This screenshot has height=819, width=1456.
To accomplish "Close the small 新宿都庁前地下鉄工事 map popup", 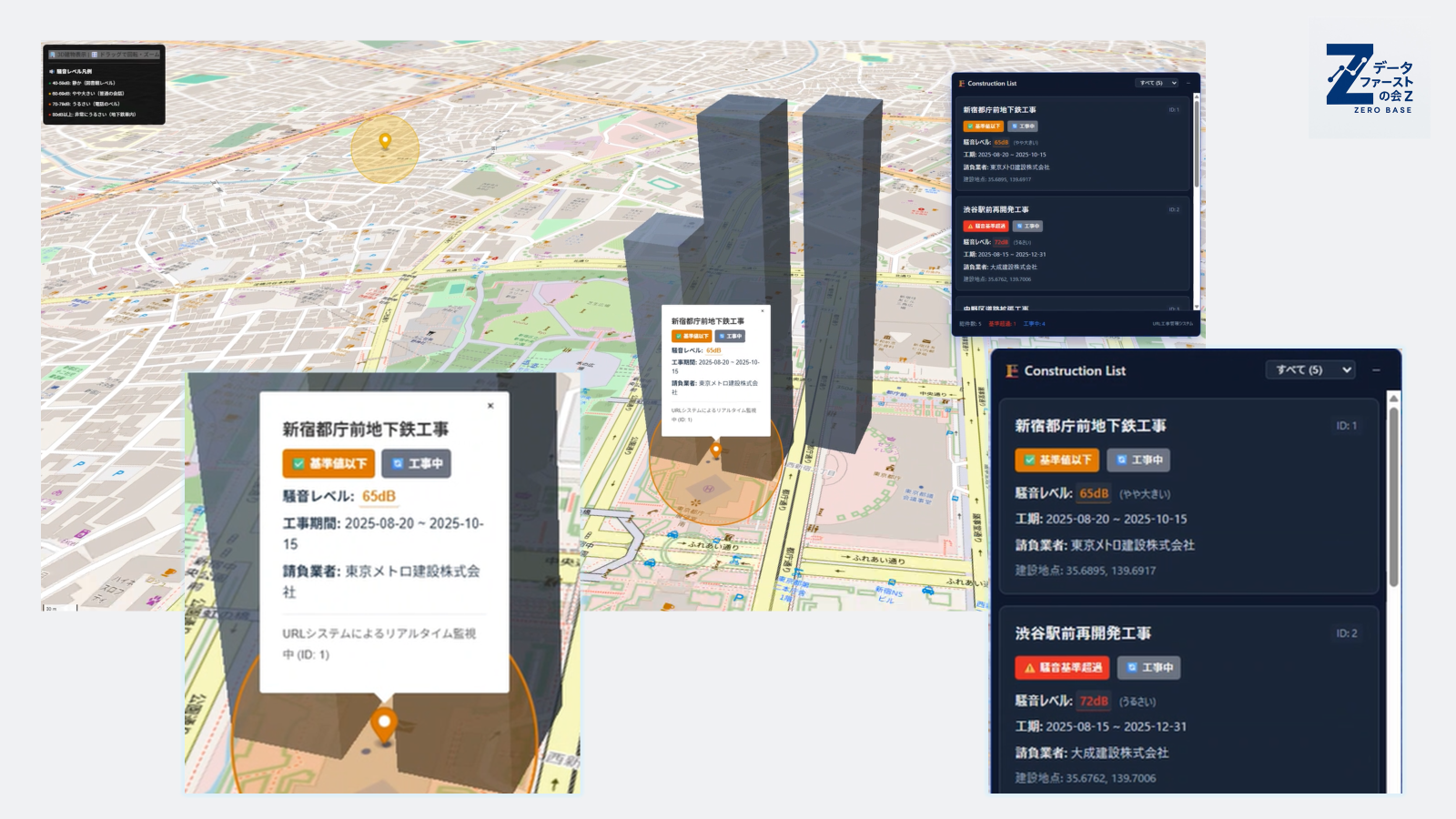I will (x=763, y=311).
